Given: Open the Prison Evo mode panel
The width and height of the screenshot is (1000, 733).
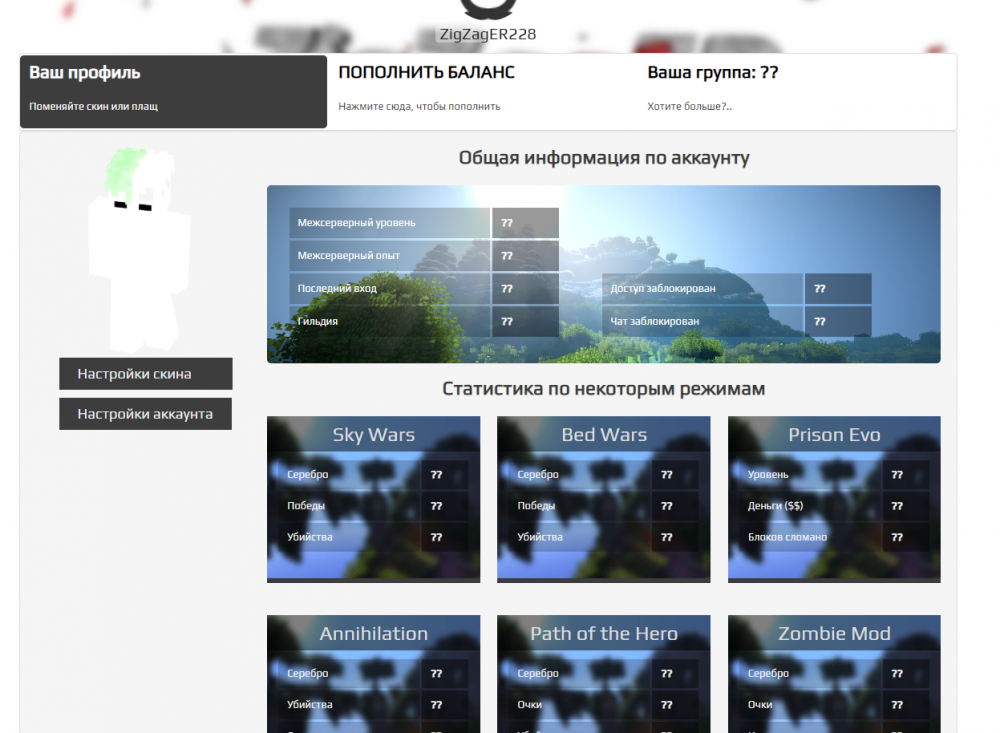Looking at the screenshot, I should pyautogui.click(x=834, y=434).
